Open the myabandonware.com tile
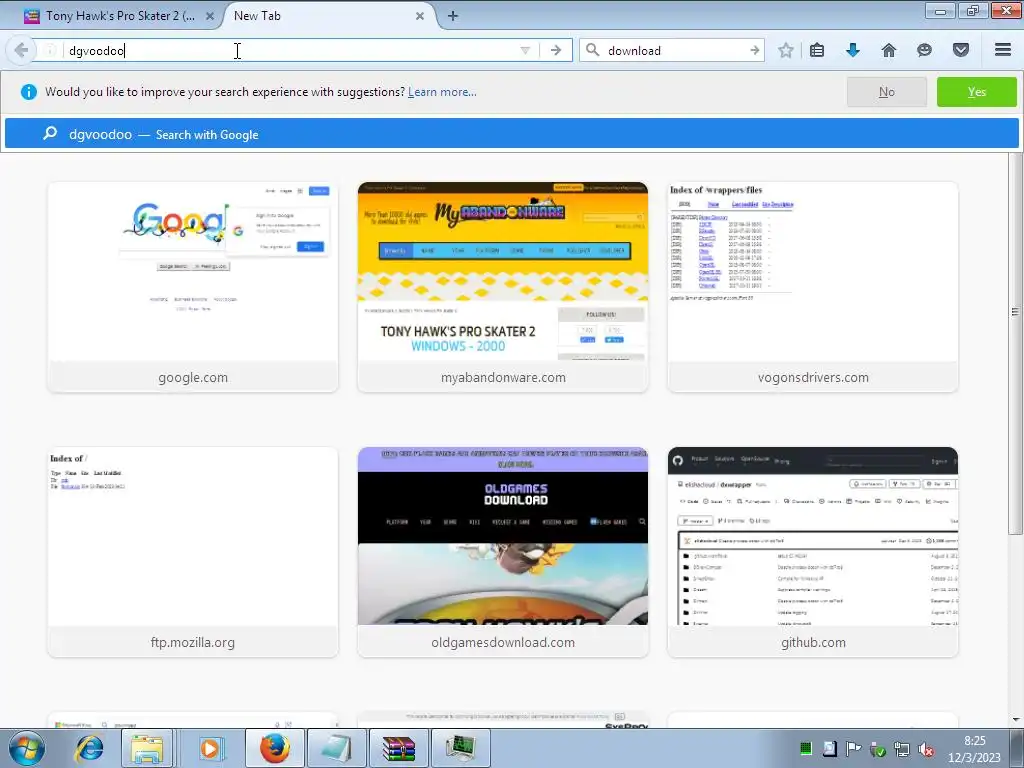The width and height of the screenshot is (1024, 768). pyautogui.click(x=503, y=287)
